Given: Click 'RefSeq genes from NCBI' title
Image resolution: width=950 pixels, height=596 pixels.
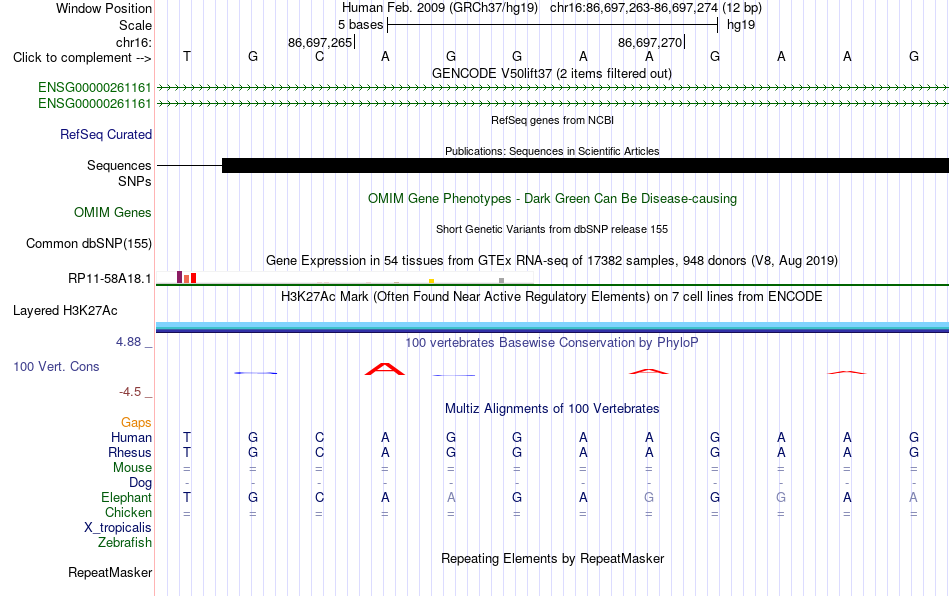Looking at the screenshot, I should [552, 120].
